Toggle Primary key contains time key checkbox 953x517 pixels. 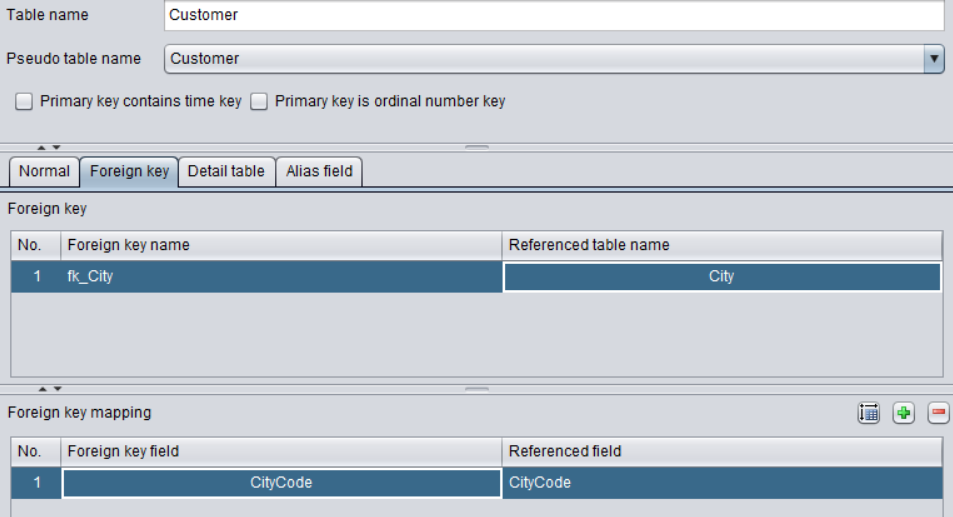point(24,101)
